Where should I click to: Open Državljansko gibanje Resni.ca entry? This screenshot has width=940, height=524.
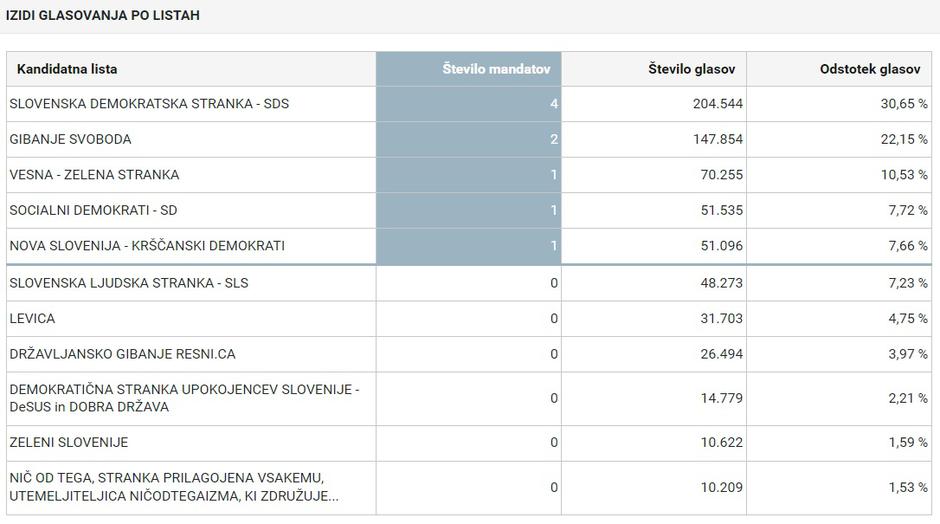click(x=122, y=354)
